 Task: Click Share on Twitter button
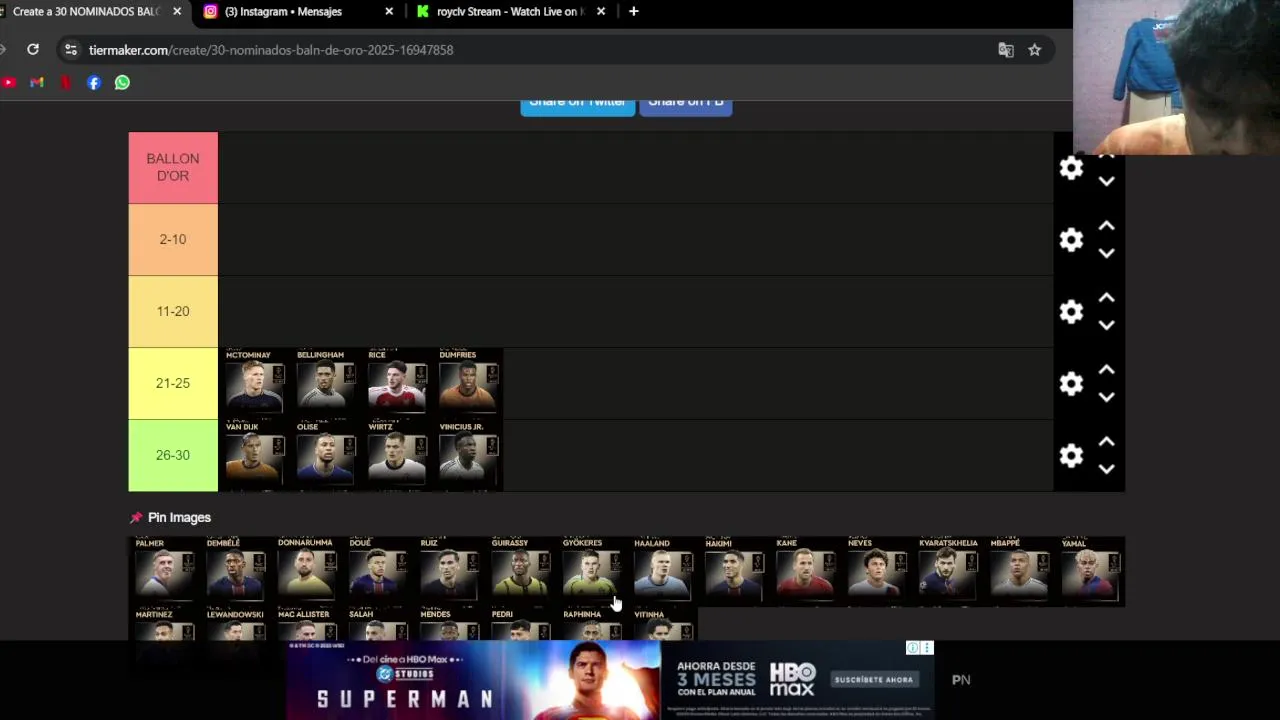577,105
